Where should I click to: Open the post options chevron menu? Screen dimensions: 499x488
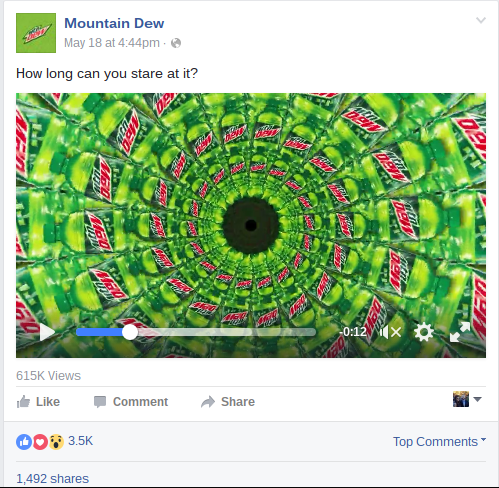coord(481,20)
